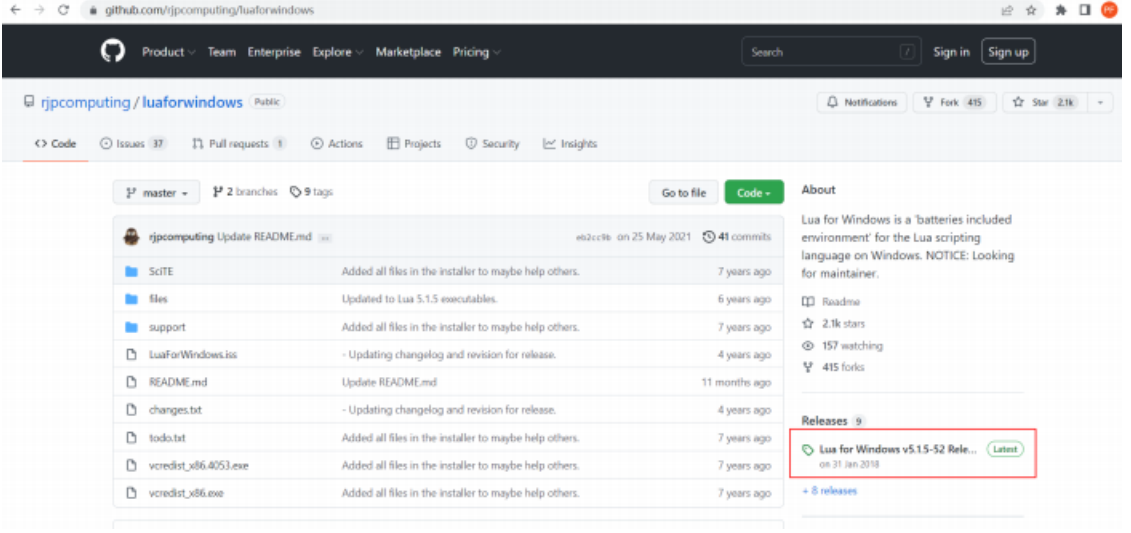
Task: Click the repository icon beside rjpcomputing
Action: pyautogui.click(x=29, y=102)
